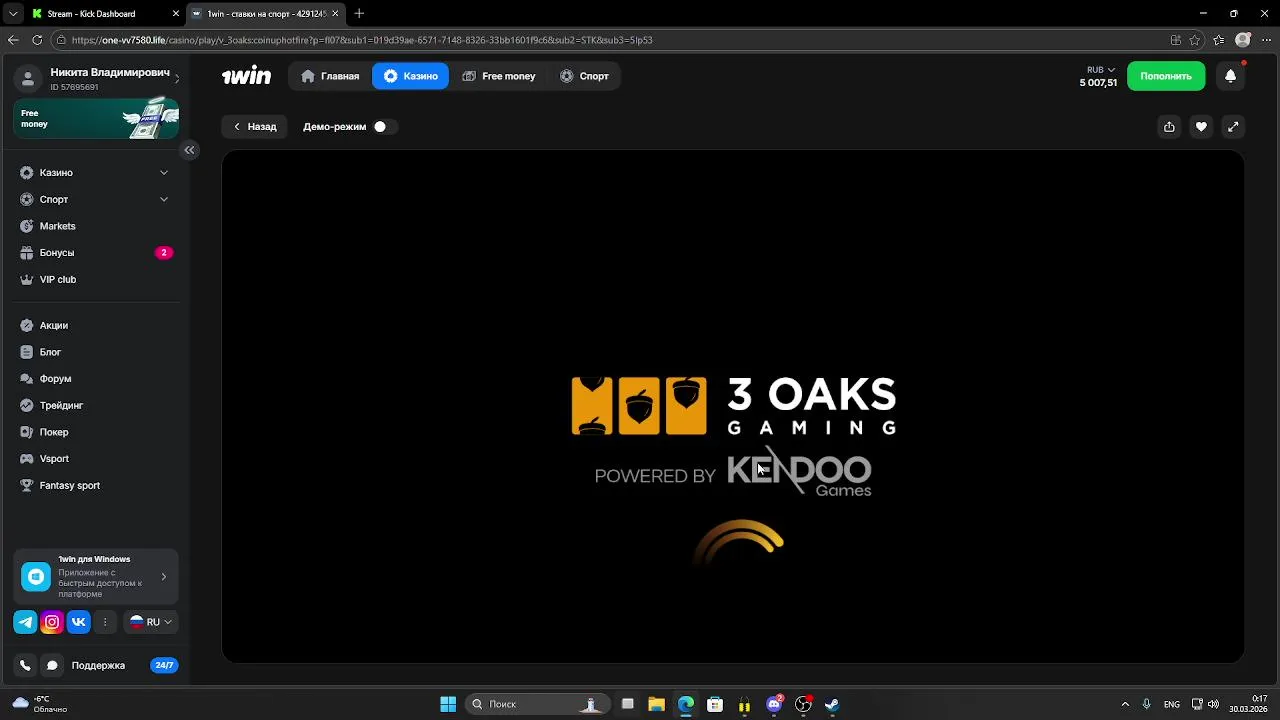Bookmark page with star icon
Screen dimensions: 1280x720
(1195, 40)
